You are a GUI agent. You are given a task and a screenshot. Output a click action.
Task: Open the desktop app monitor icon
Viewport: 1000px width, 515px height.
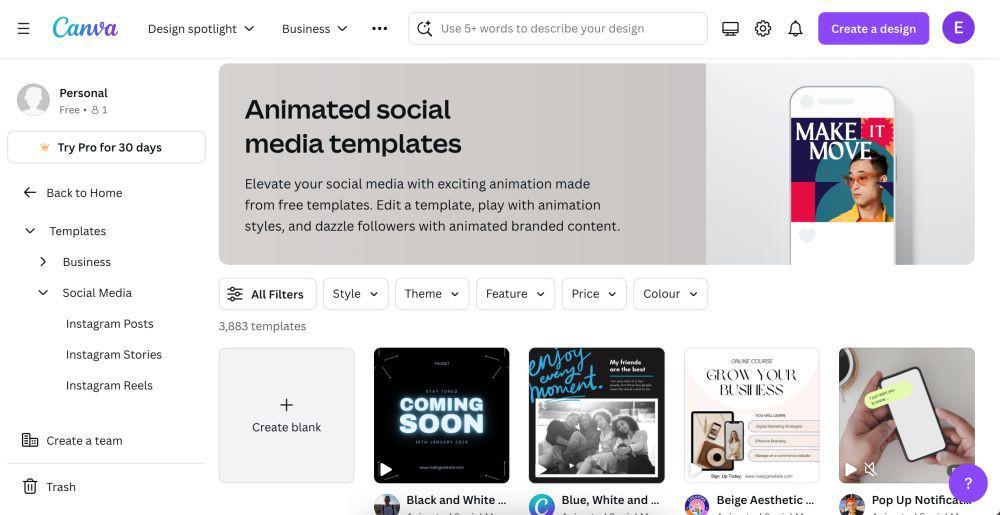[x=730, y=29]
